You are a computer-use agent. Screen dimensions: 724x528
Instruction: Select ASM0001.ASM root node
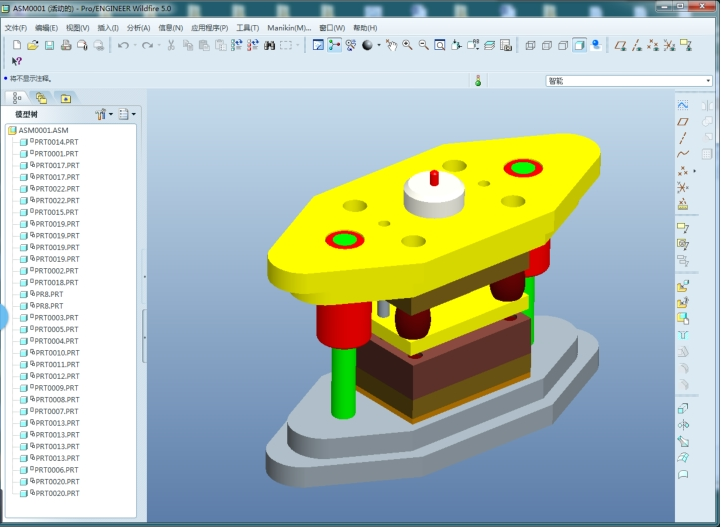[x=43, y=131]
